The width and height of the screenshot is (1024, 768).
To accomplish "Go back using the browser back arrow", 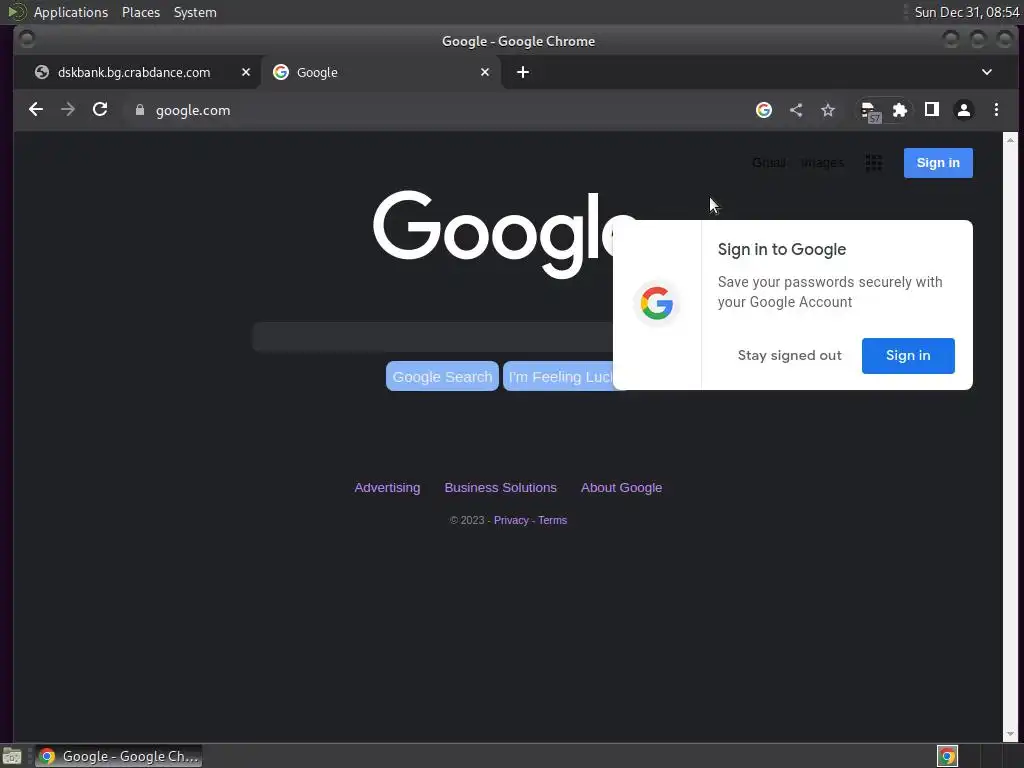I will [36, 110].
